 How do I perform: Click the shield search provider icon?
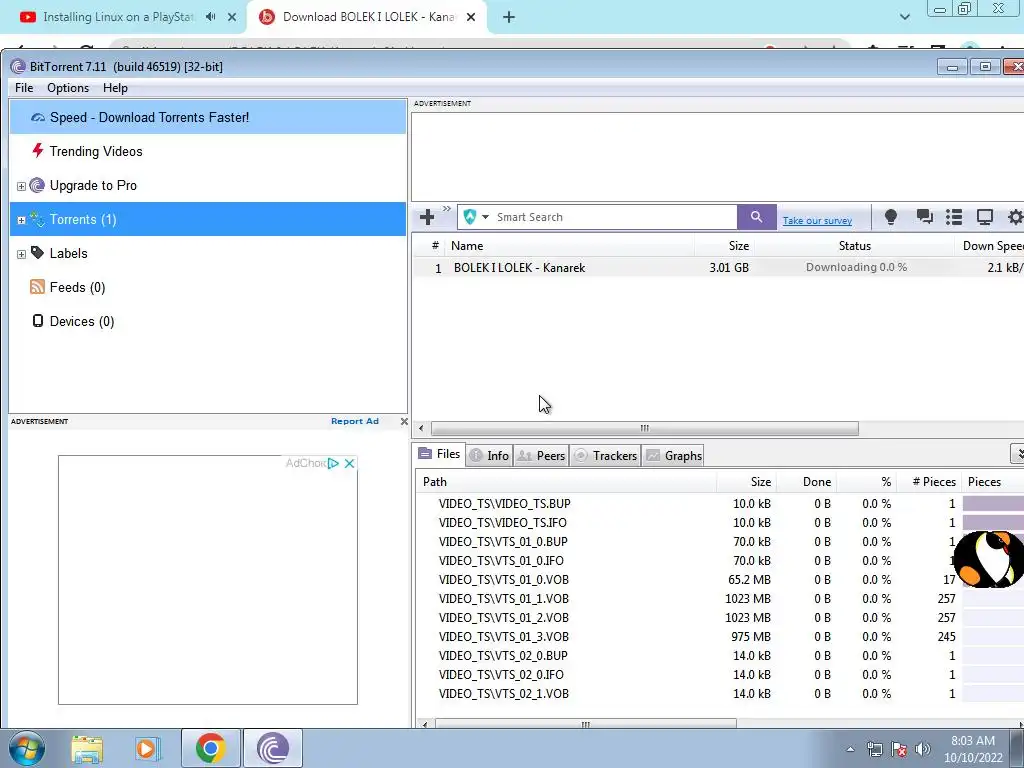point(470,217)
